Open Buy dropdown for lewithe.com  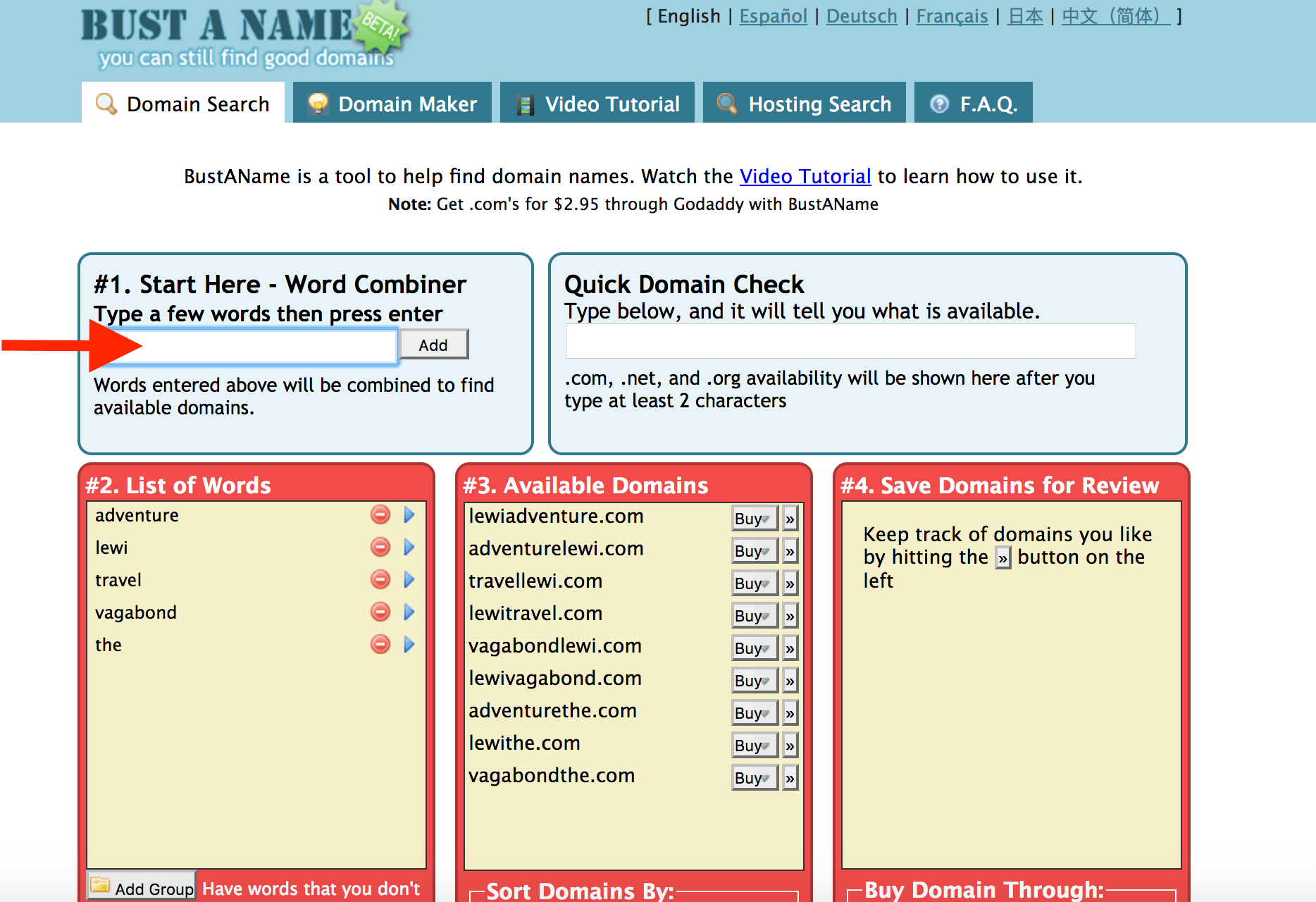(x=755, y=746)
